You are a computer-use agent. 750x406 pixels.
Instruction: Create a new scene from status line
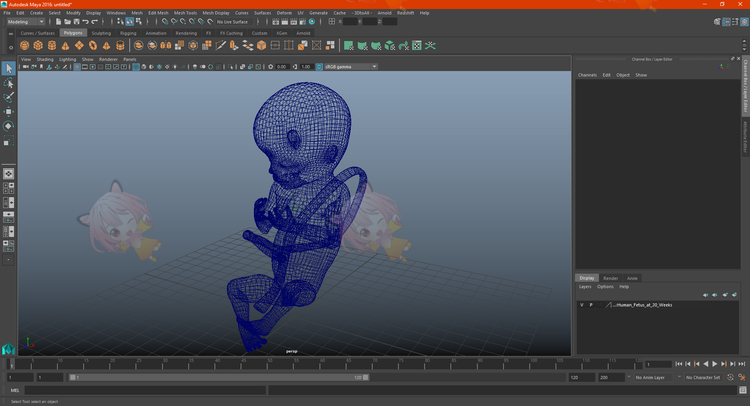[58, 22]
